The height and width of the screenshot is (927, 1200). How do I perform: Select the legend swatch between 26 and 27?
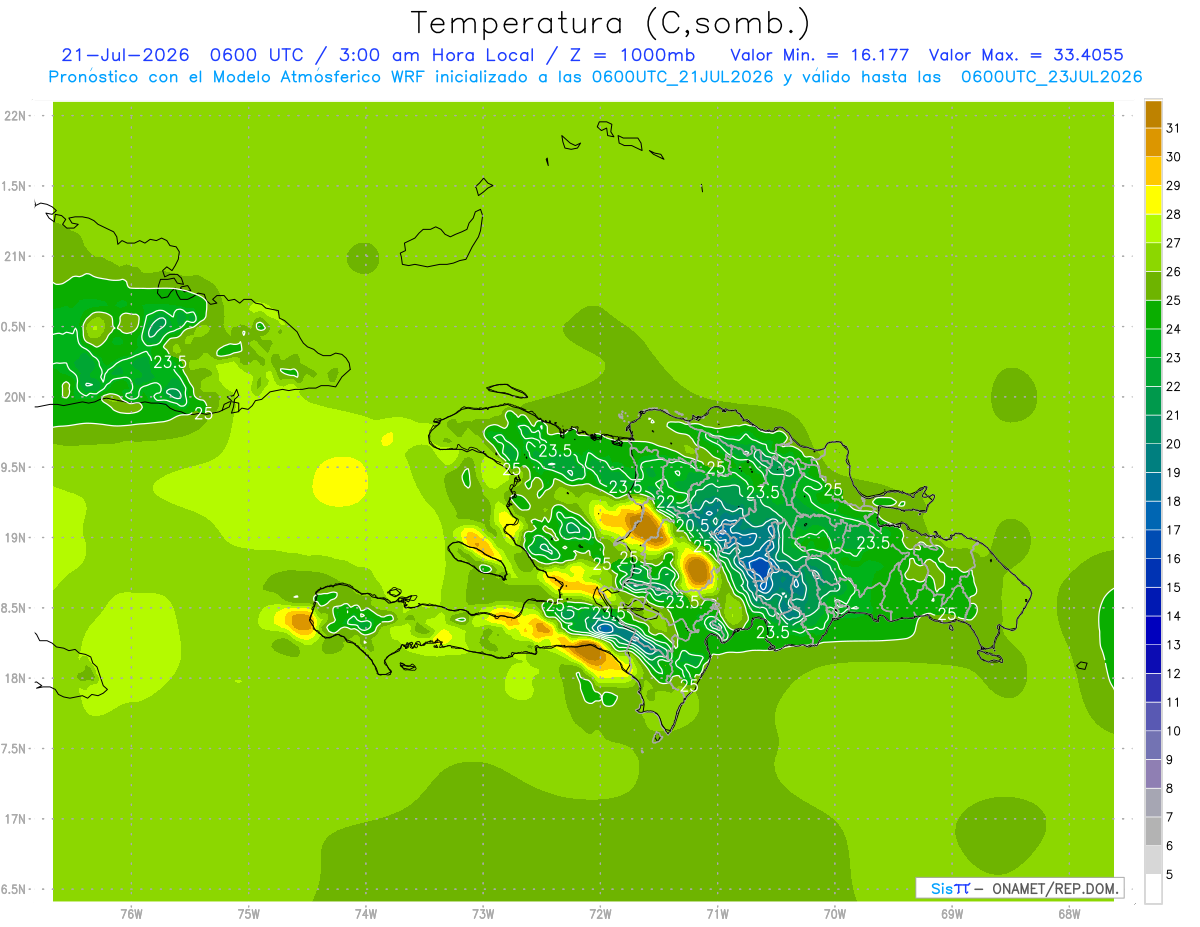tap(1153, 257)
